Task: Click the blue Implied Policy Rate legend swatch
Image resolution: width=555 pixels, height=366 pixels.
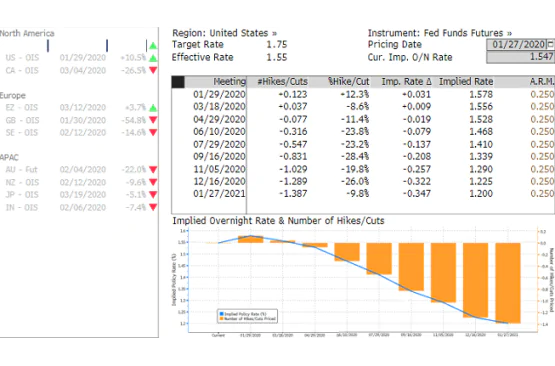Action: pos(222,314)
